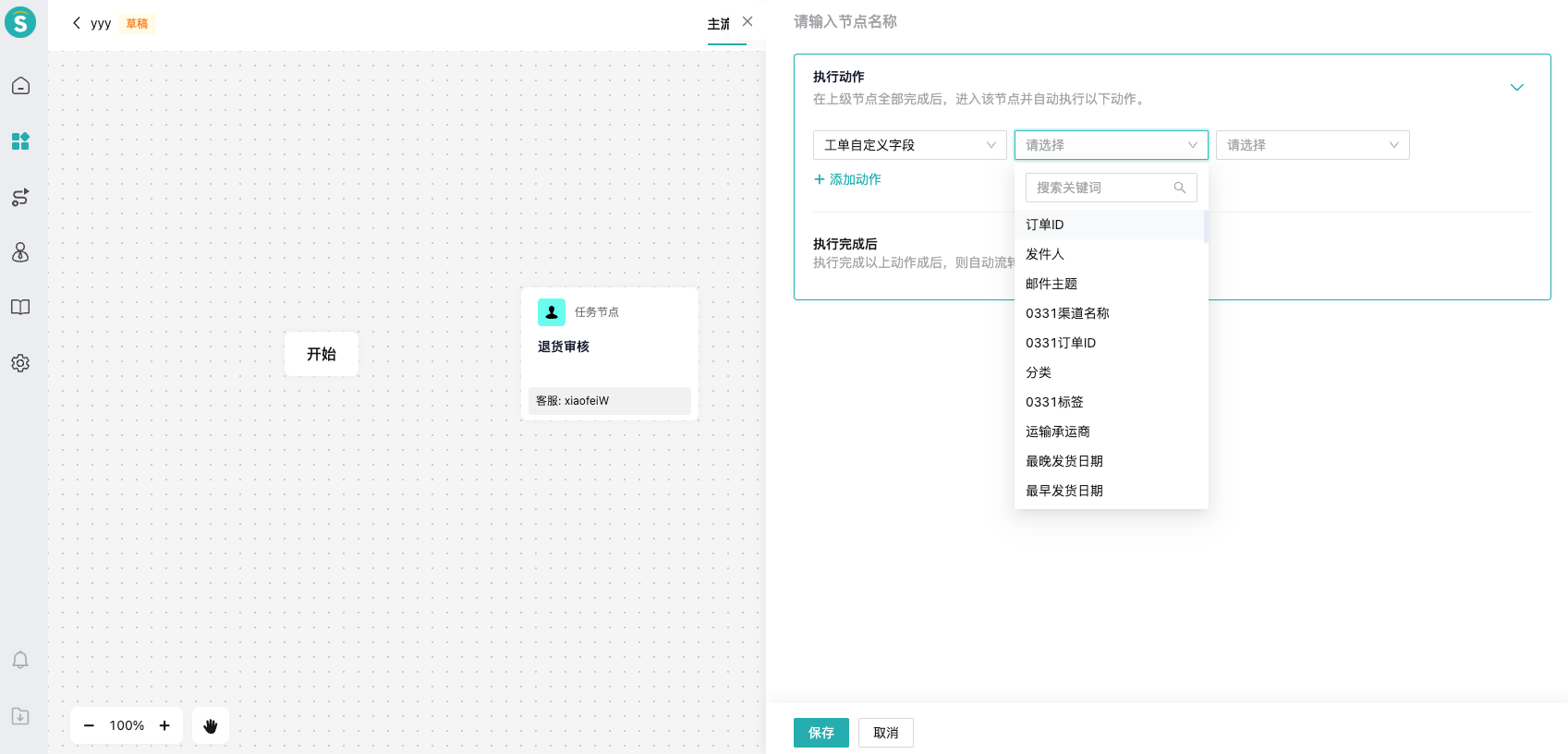Open the 工单自定义字段 dropdown
The height and width of the screenshot is (754, 1568).
pos(909,145)
